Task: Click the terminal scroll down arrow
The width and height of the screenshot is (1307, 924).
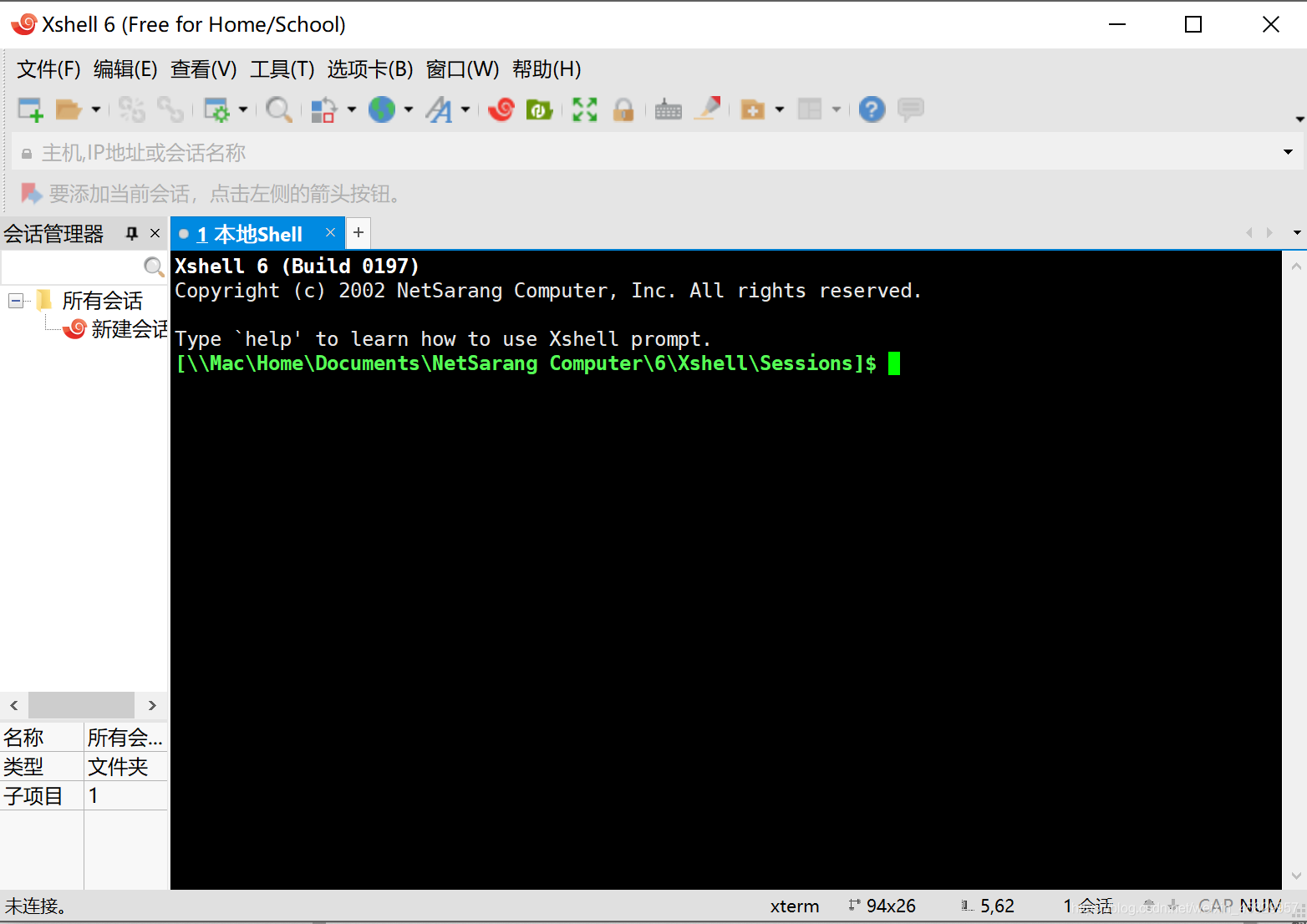Action: point(1296,876)
